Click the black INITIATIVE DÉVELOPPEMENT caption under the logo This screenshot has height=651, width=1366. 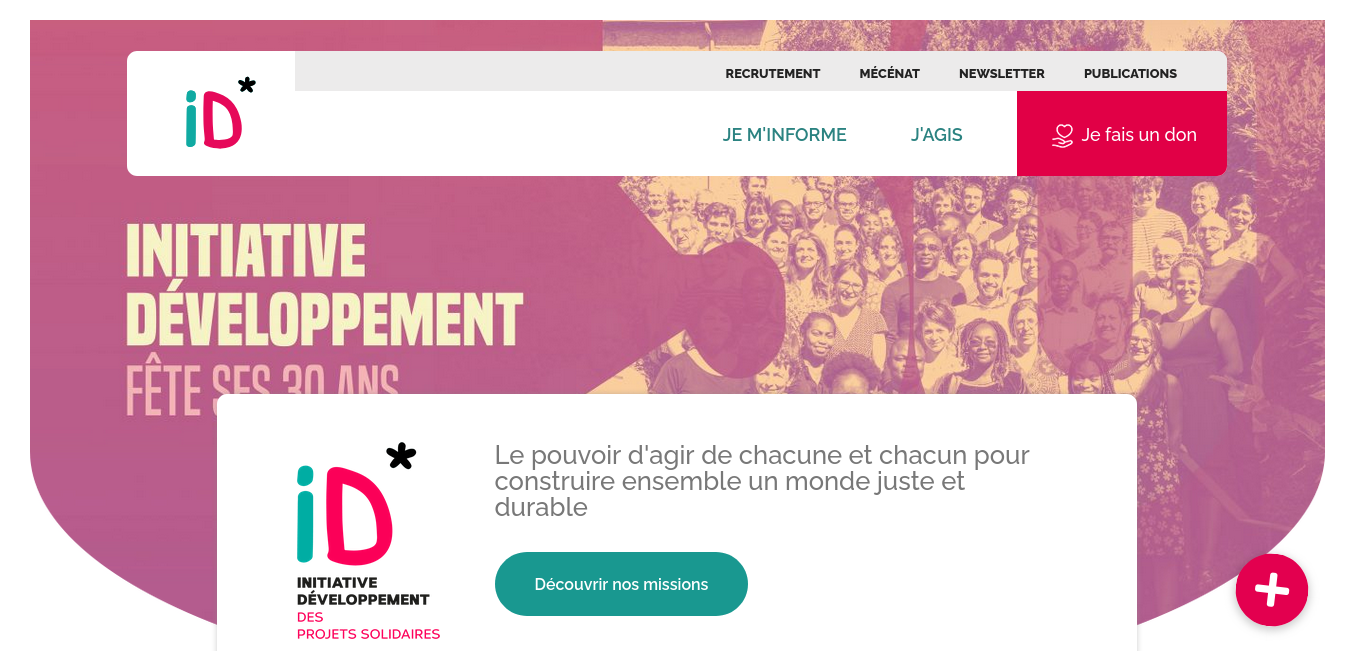pos(363,591)
